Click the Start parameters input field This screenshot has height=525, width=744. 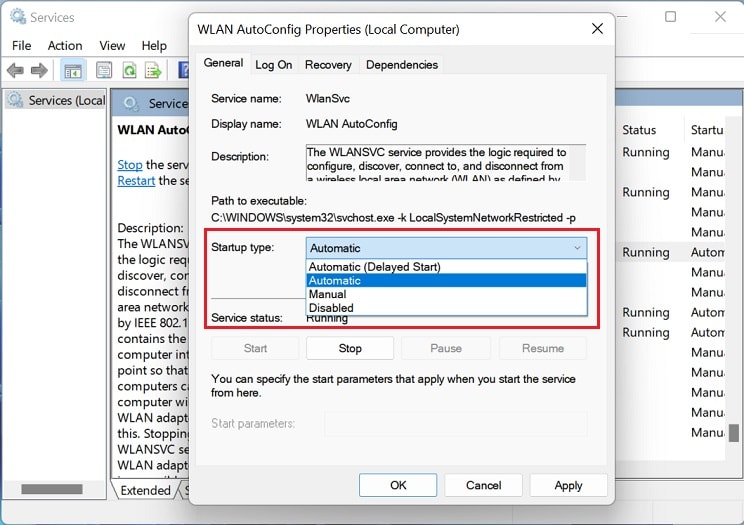(456, 423)
